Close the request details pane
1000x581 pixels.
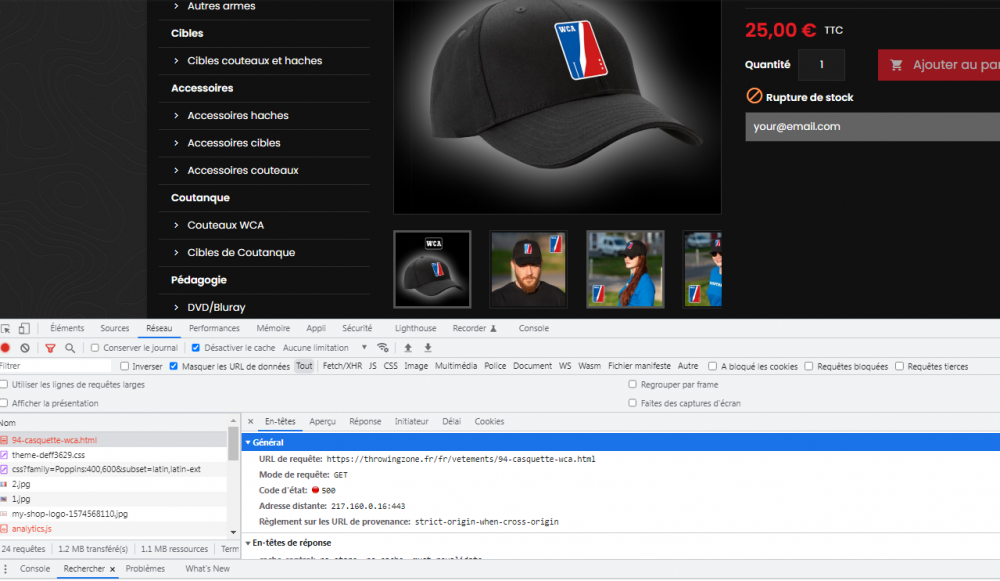[251, 422]
